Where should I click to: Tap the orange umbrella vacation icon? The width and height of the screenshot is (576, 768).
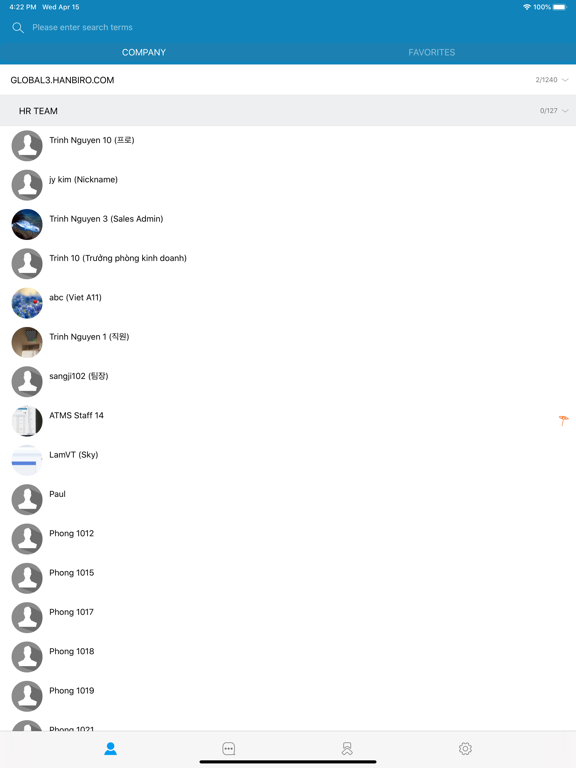(x=563, y=420)
